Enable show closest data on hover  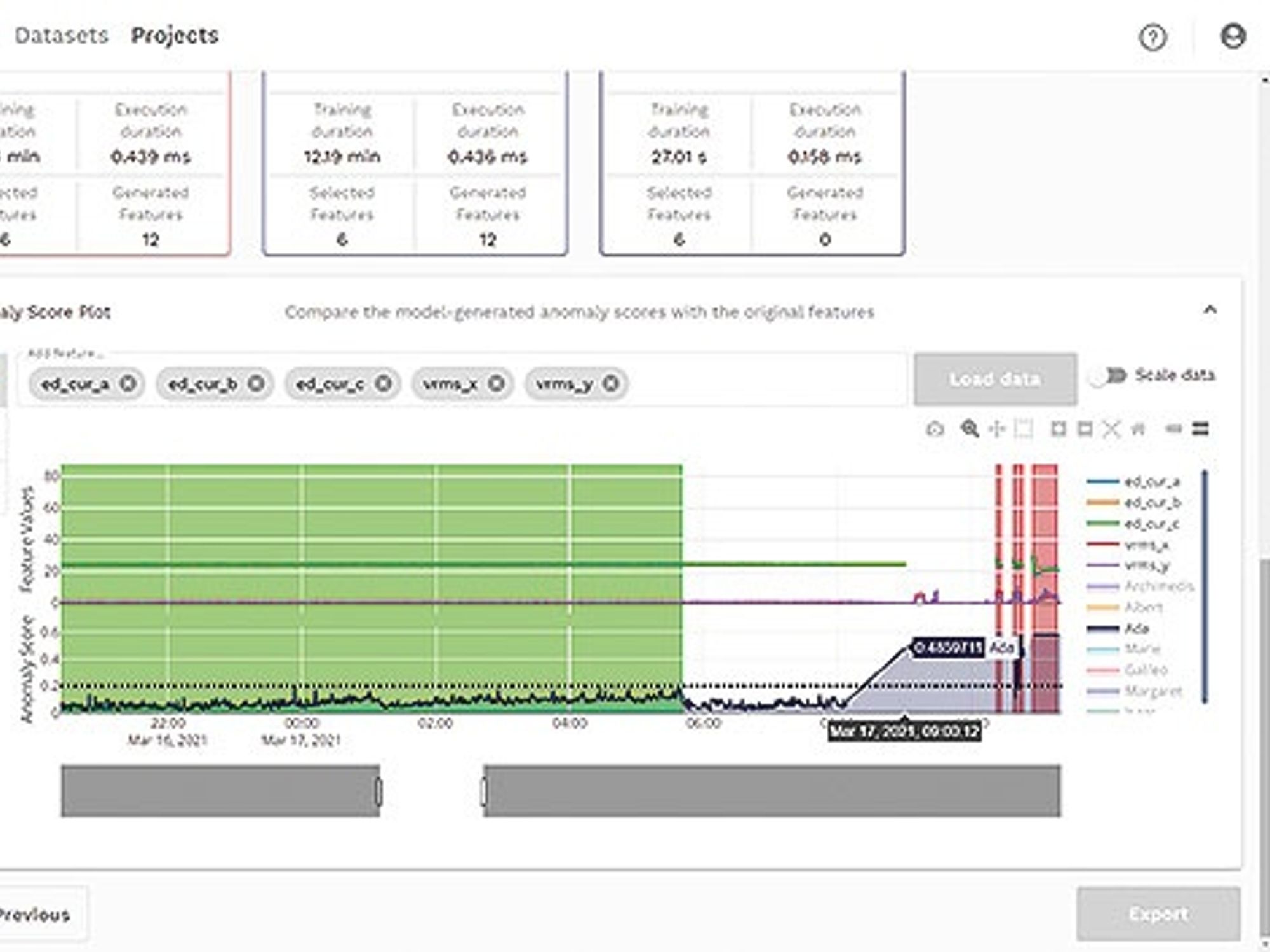1173,429
